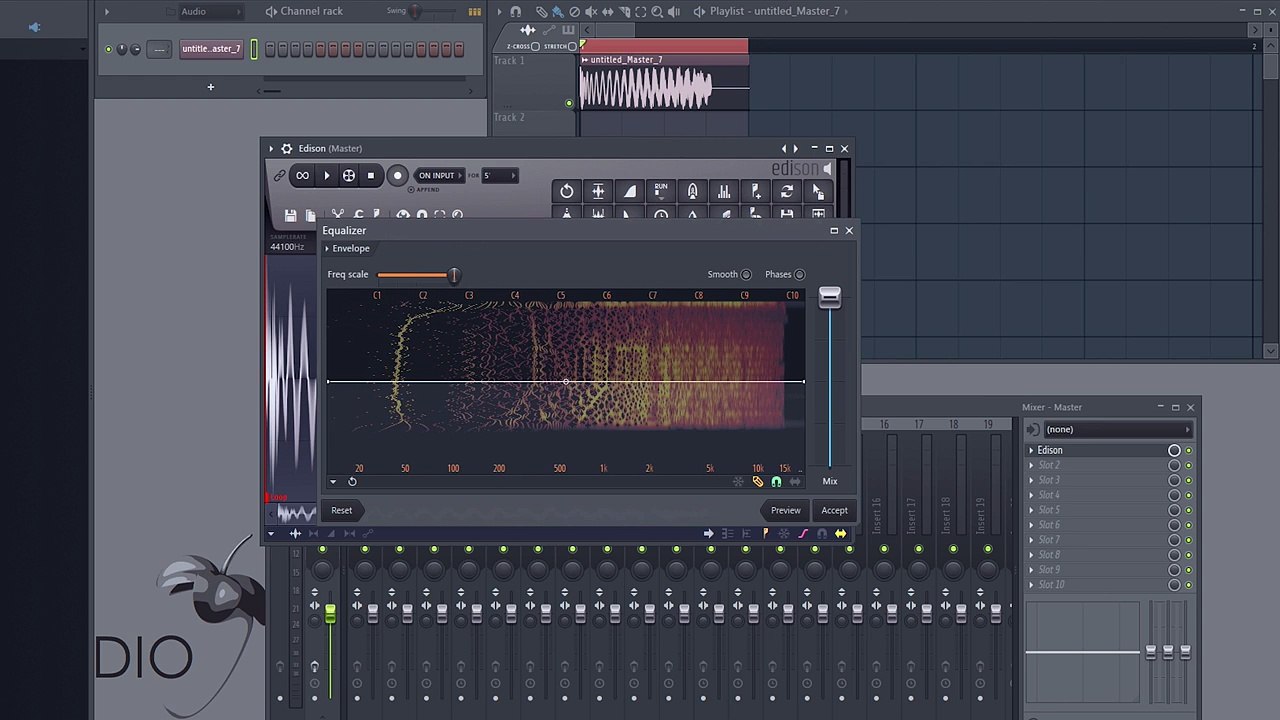Click Edison's play button
Image resolution: width=1280 pixels, height=720 pixels.
326,176
